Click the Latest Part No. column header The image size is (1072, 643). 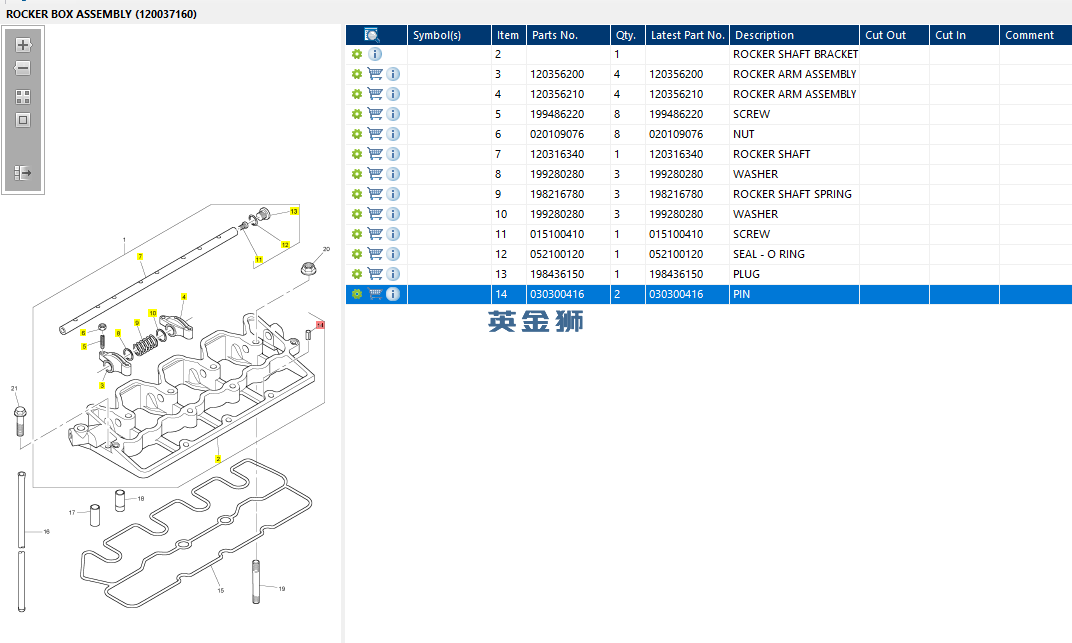[687, 35]
